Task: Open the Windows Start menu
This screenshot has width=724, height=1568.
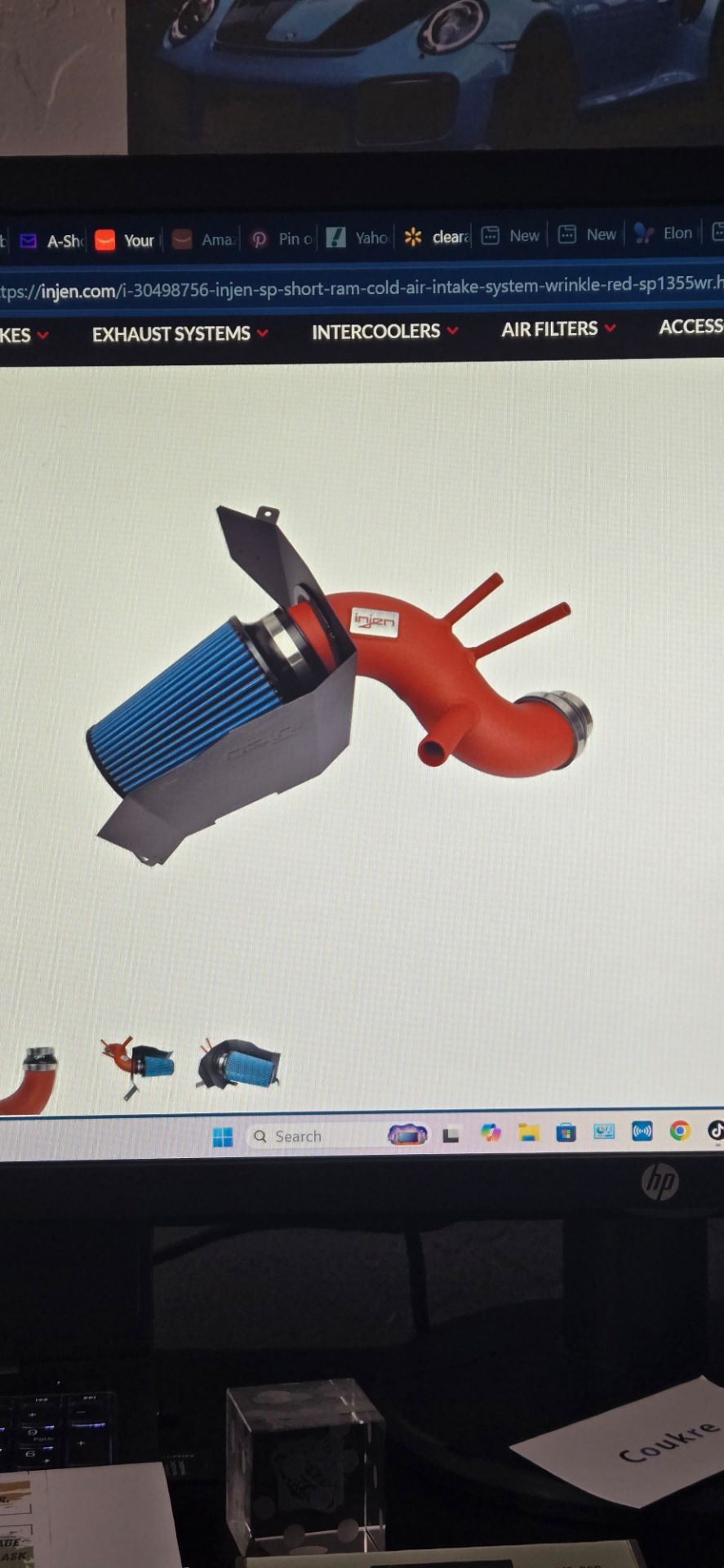Action: (x=222, y=1137)
